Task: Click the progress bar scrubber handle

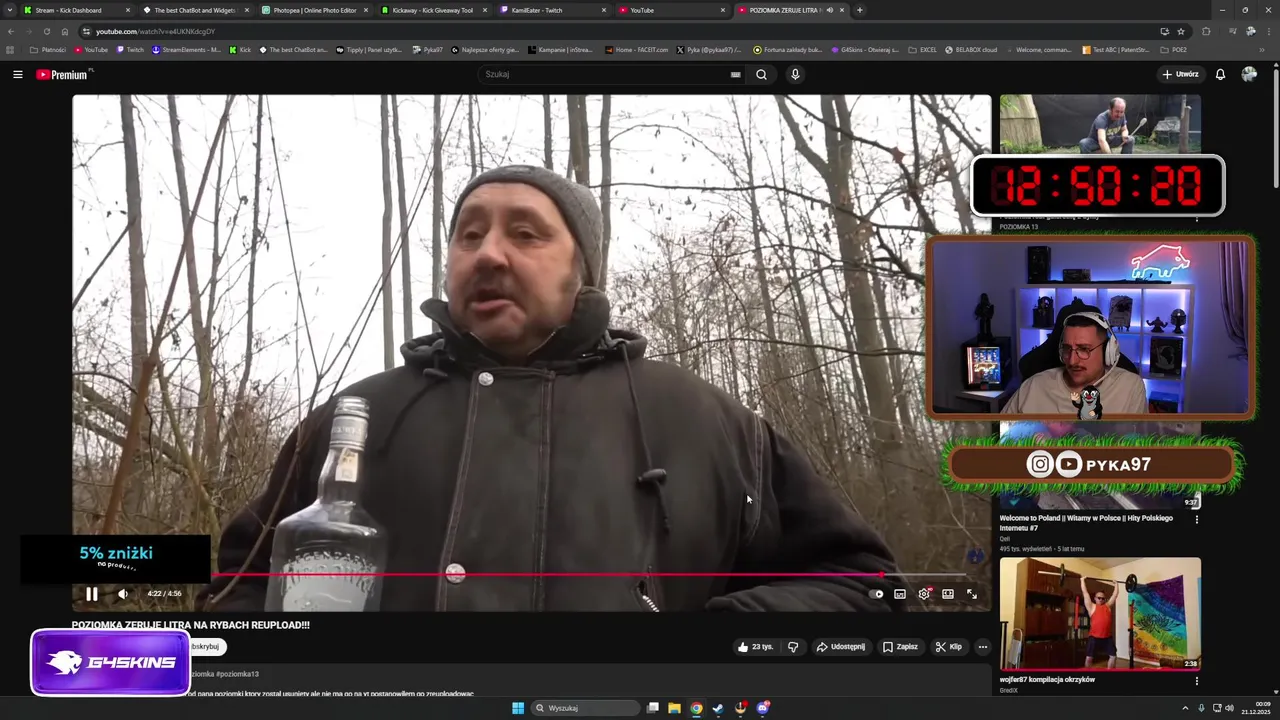Action: [x=881, y=575]
